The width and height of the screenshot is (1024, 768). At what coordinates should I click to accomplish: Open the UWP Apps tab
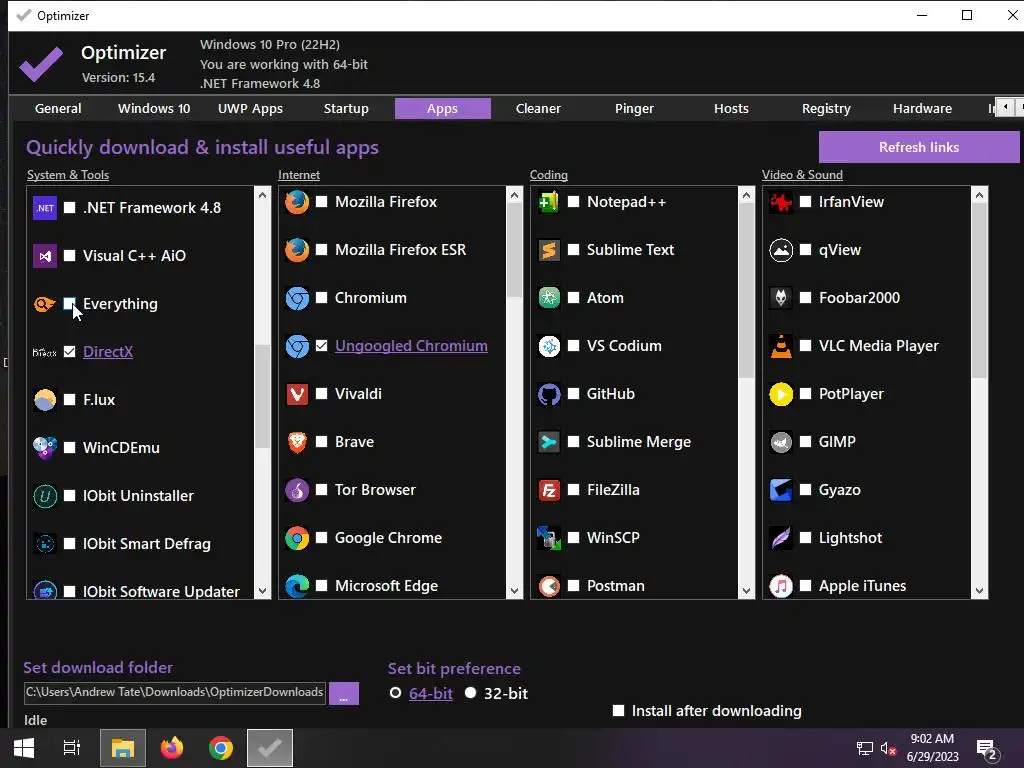point(250,108)
